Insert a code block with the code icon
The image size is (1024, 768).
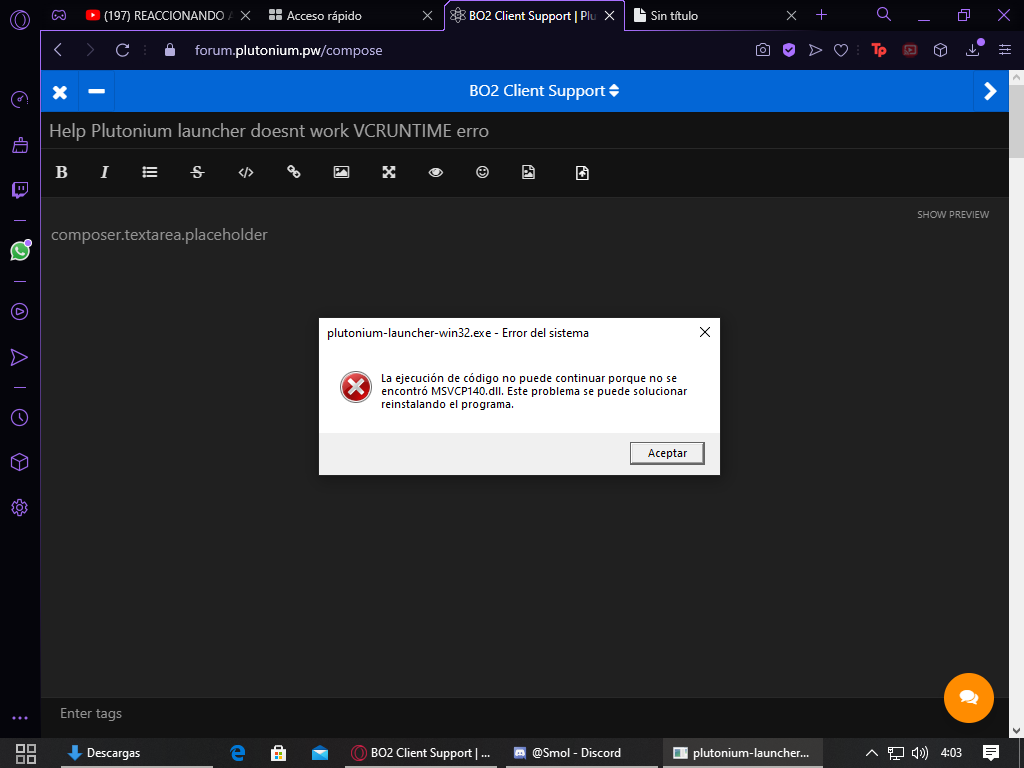pyautogui.click(x=246, y=172)
